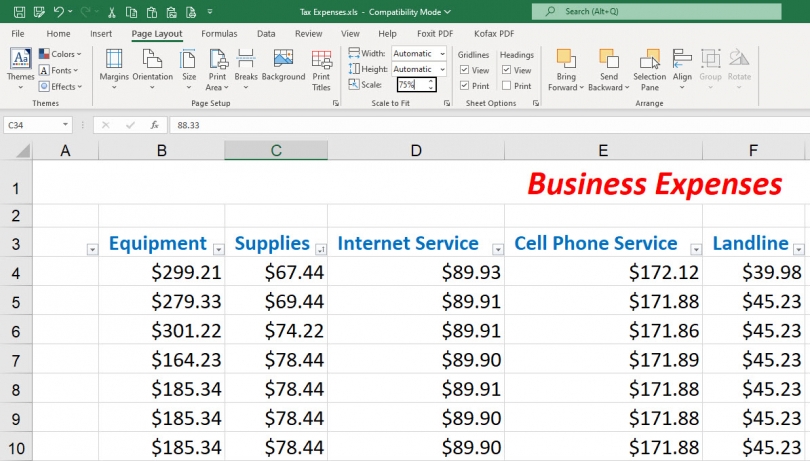Screen dimensions: 810x461
Task: Click the Orientation icon
Action: pyautogui.click(x=152, y=66)
